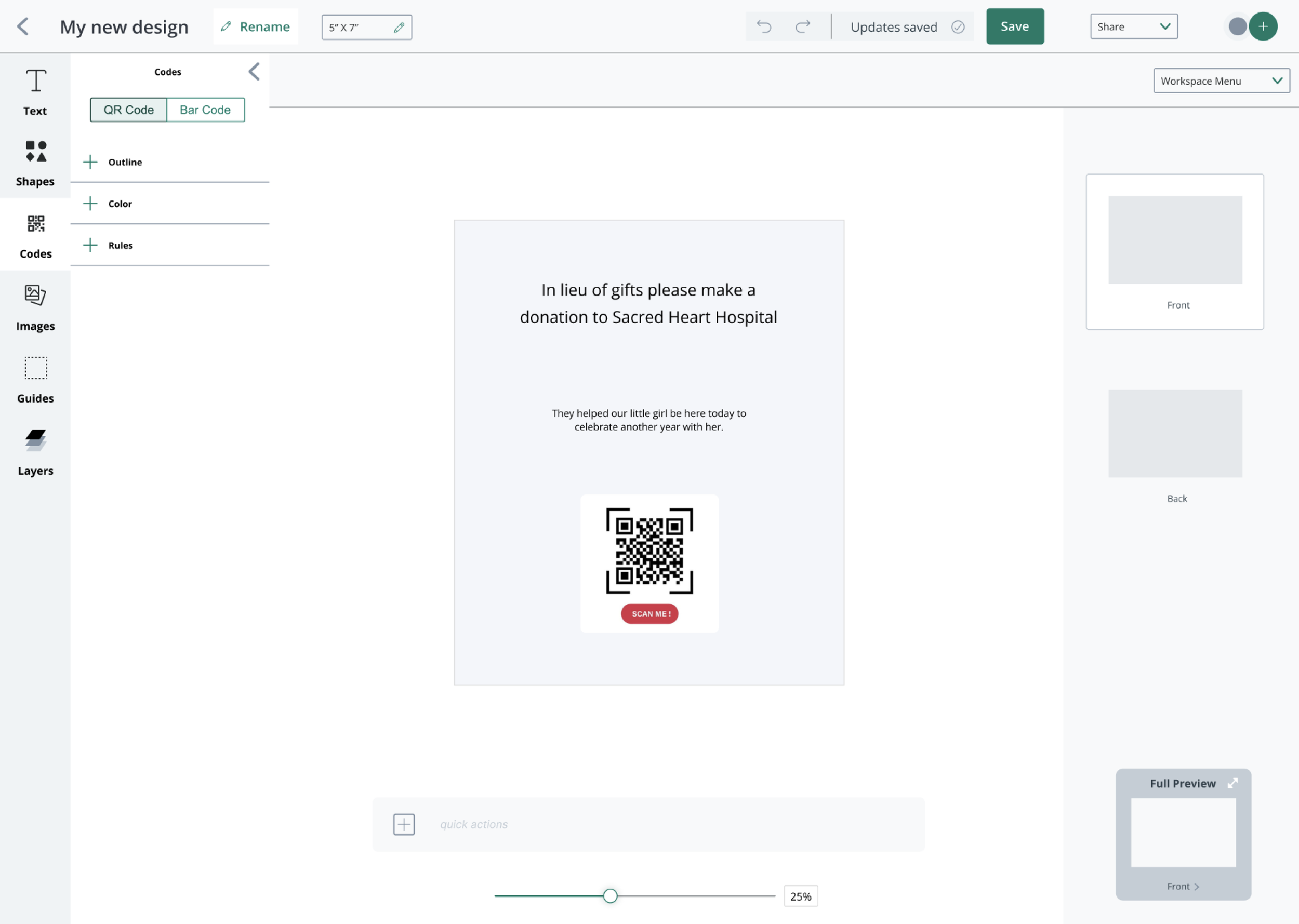
Task: Click the "Updates saved" status text
Action: [x=894, y=26]
